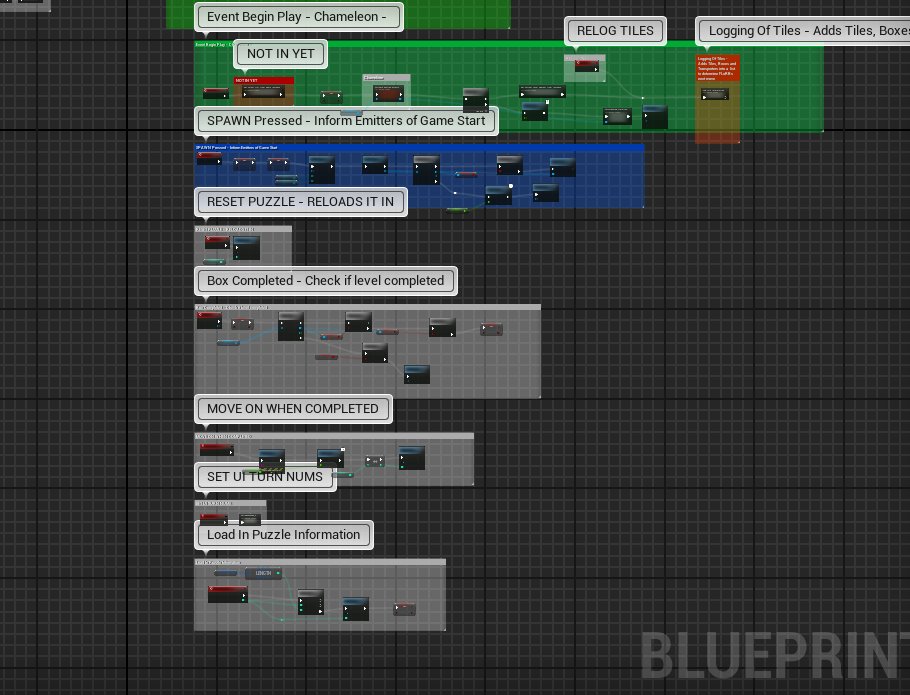Select the red event node in Load In Puzzle box

pos(228,594)
